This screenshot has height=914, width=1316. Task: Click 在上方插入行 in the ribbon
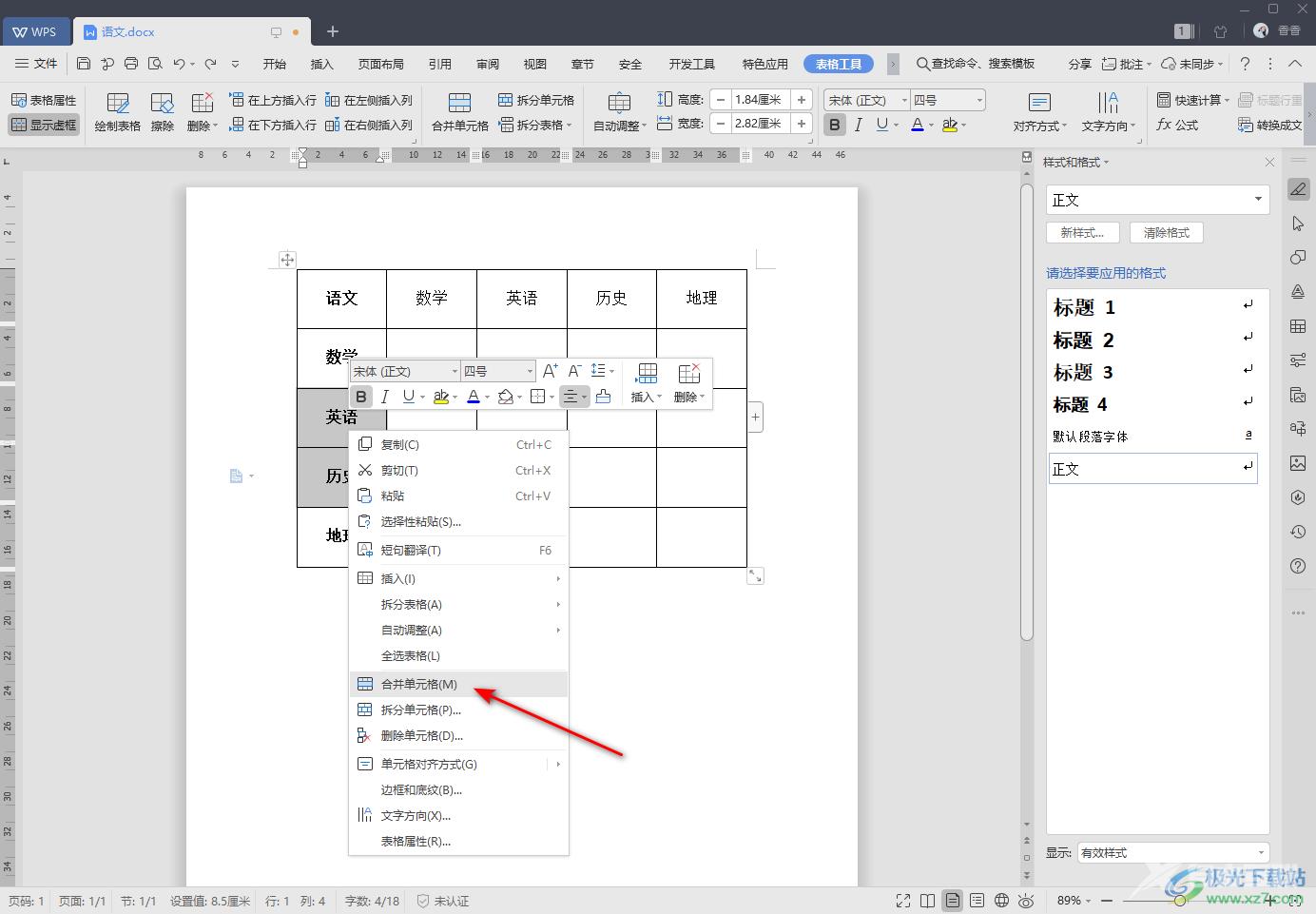273,100
